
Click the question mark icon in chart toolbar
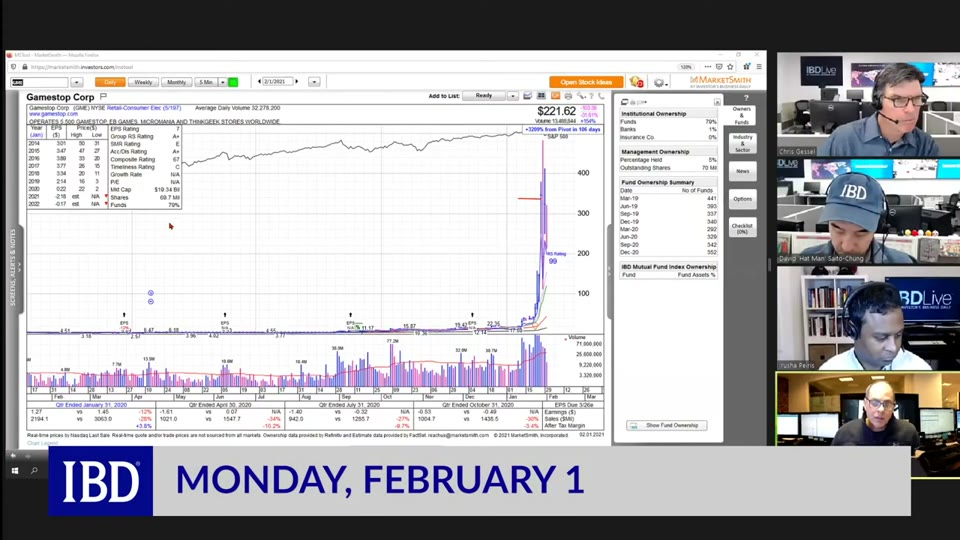pos(591,96)
